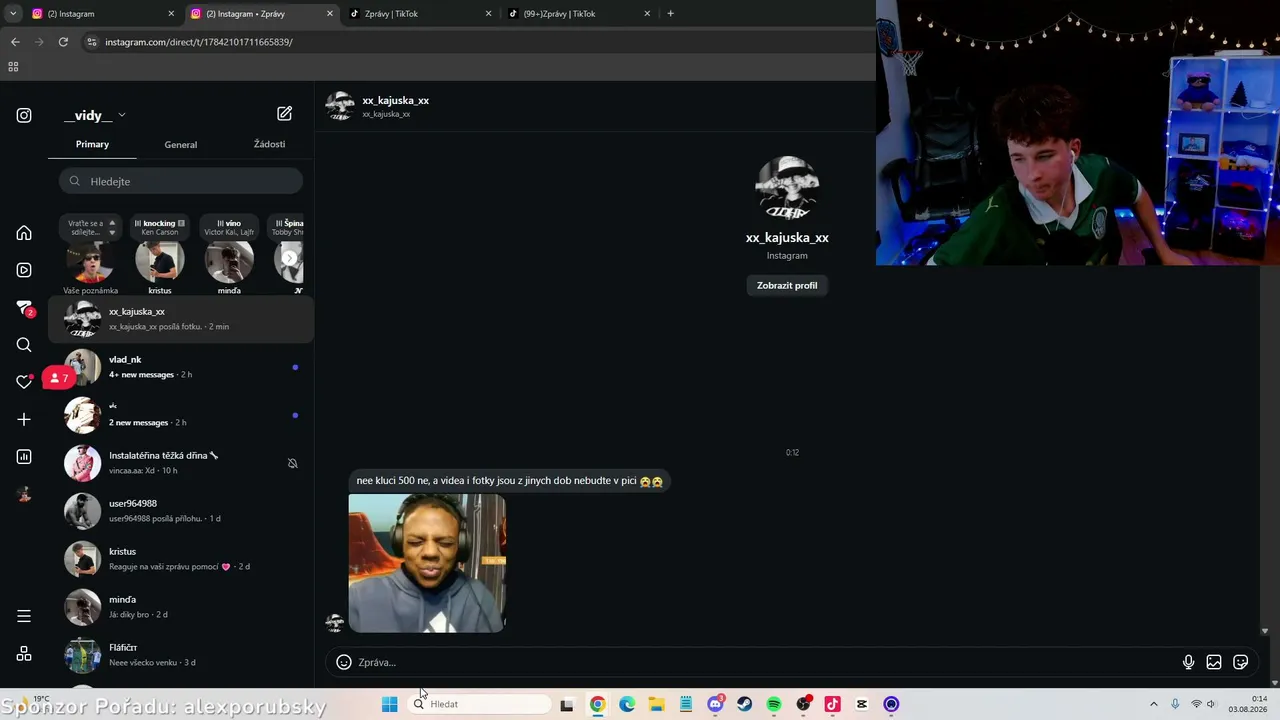The image size is (1280, 720).
Task: Open the xx_kajuska_xx conversation in the list
Action: [181, 319]
